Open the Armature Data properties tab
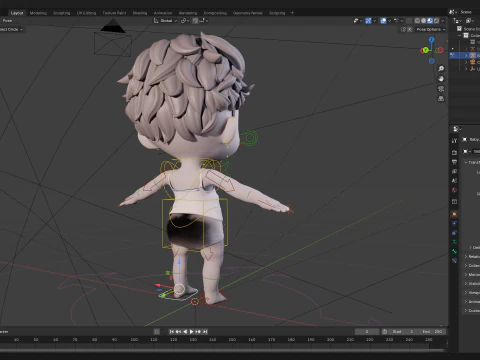 [x=454, y=242]
